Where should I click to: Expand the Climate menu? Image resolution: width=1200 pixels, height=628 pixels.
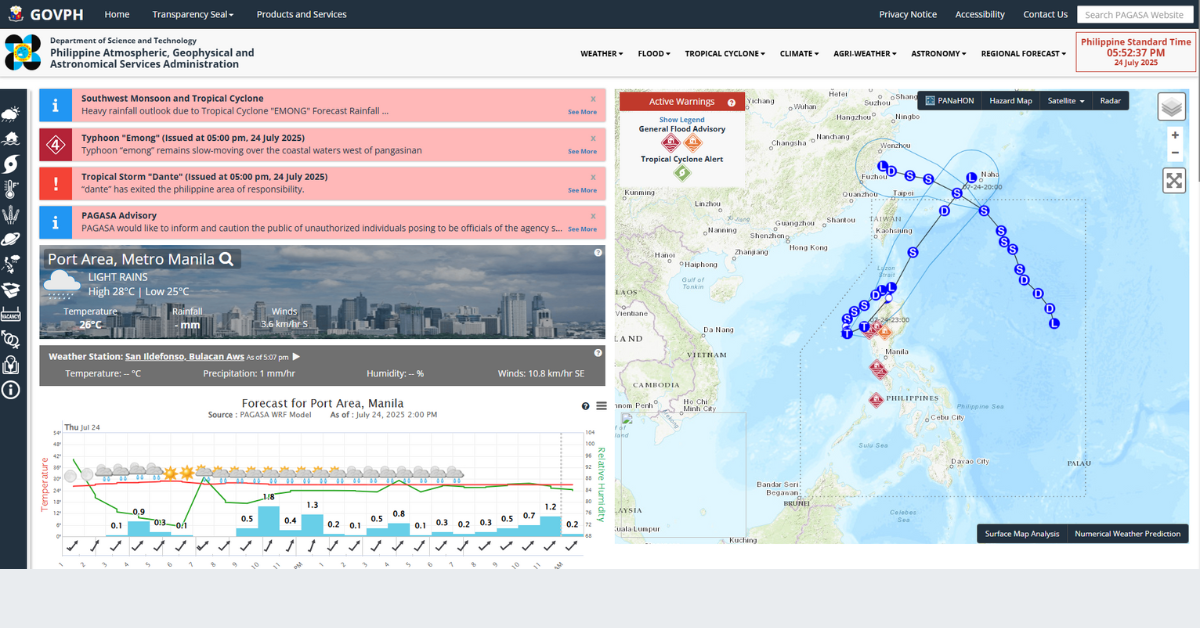(799, 54)
